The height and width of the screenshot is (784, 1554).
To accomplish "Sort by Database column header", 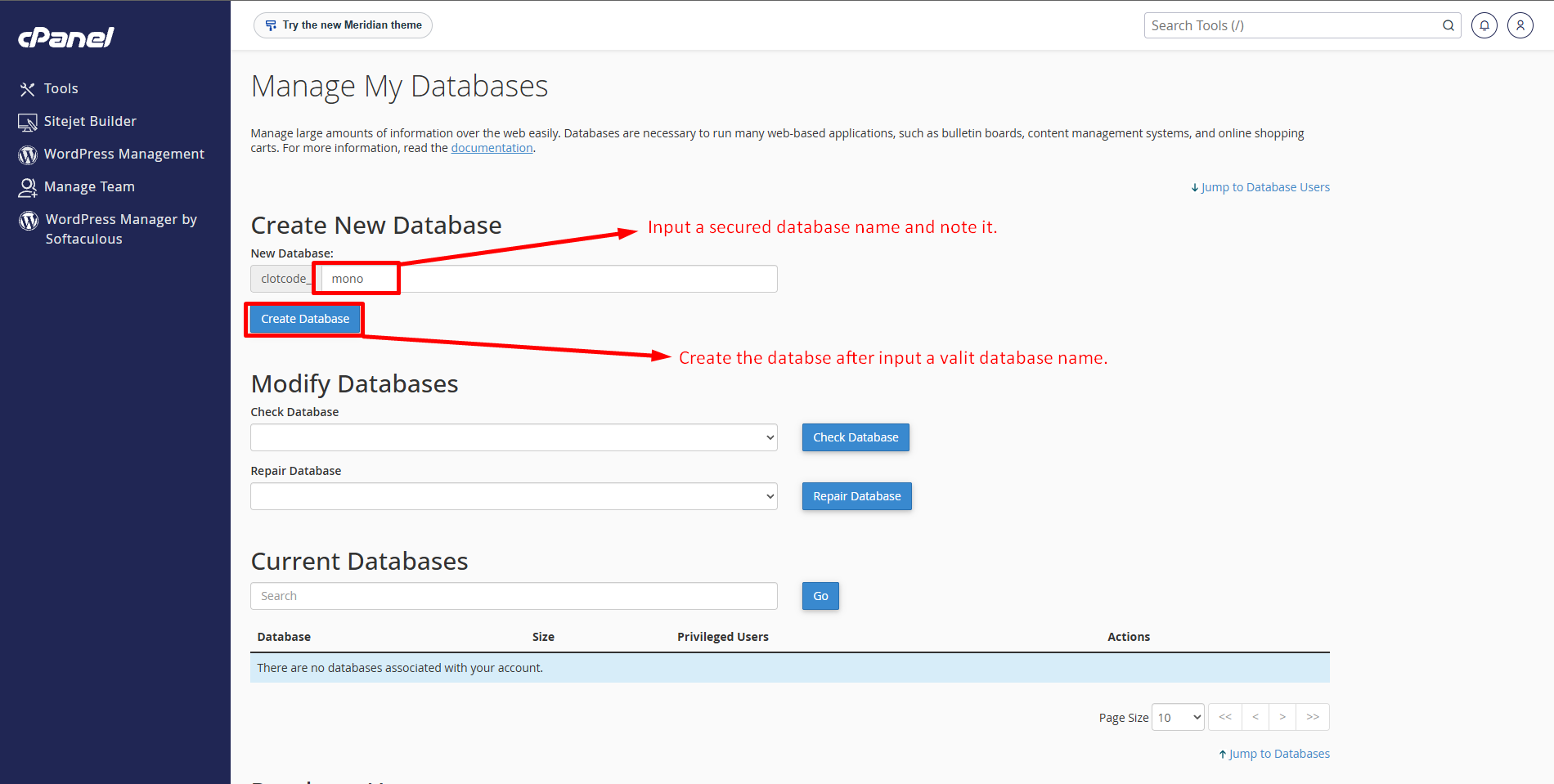I will click(x=284, y=637).
